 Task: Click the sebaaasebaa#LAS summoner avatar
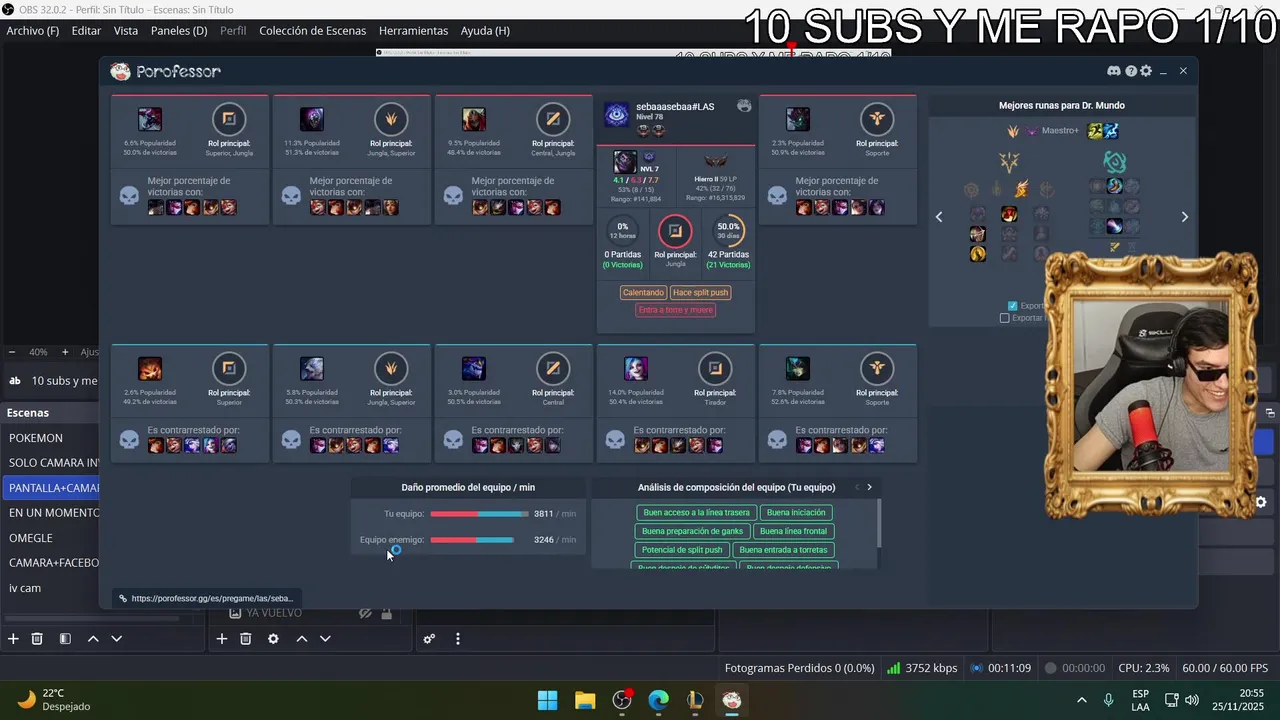point(617,114)
